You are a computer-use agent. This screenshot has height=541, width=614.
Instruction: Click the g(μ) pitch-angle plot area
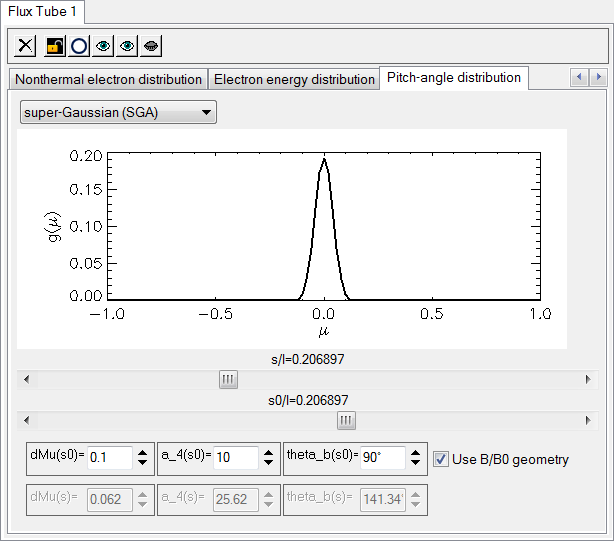(292, 239)
